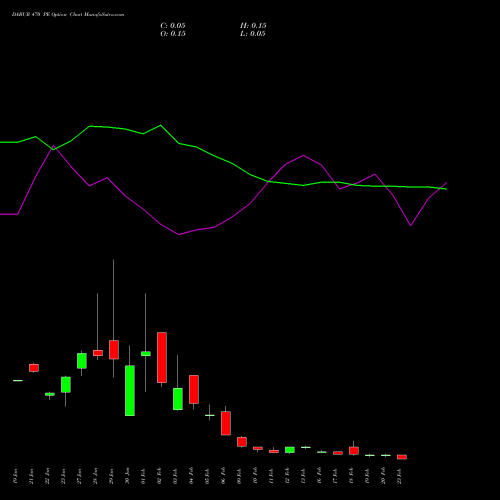Screen dimensions: 500x500
Task: Select the red candle above 09 Feb
Action: (x=242, y=442)
